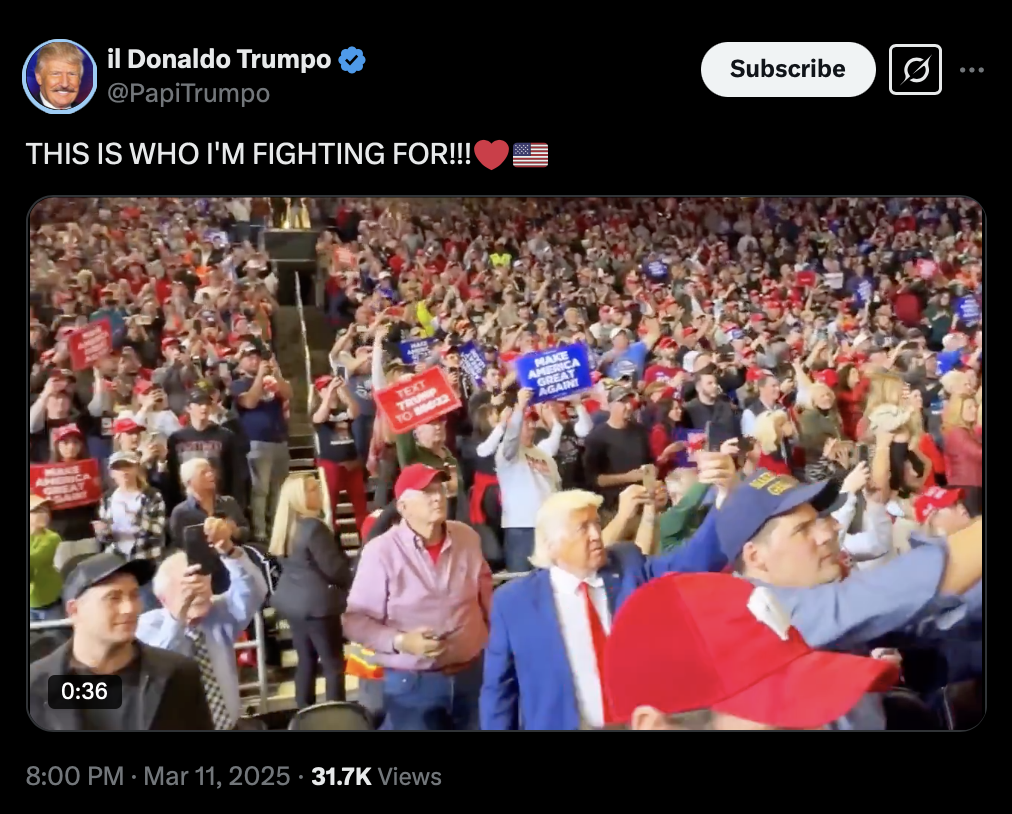Visit the @PapiTrumpo handle link
The width and height of the screenshot is (1012, 814).
click(x=188, y=94)
